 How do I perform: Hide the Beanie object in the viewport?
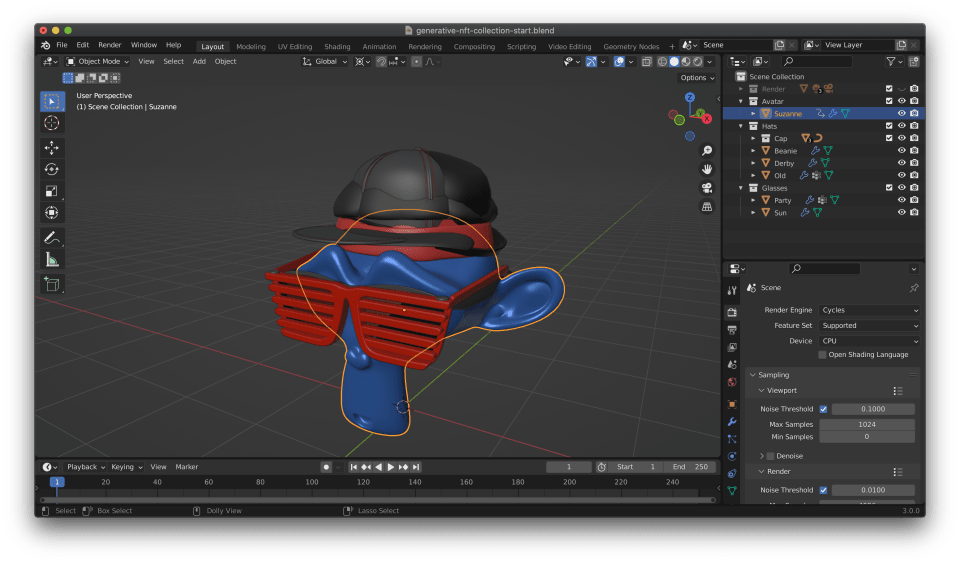(x=901, y=151)
